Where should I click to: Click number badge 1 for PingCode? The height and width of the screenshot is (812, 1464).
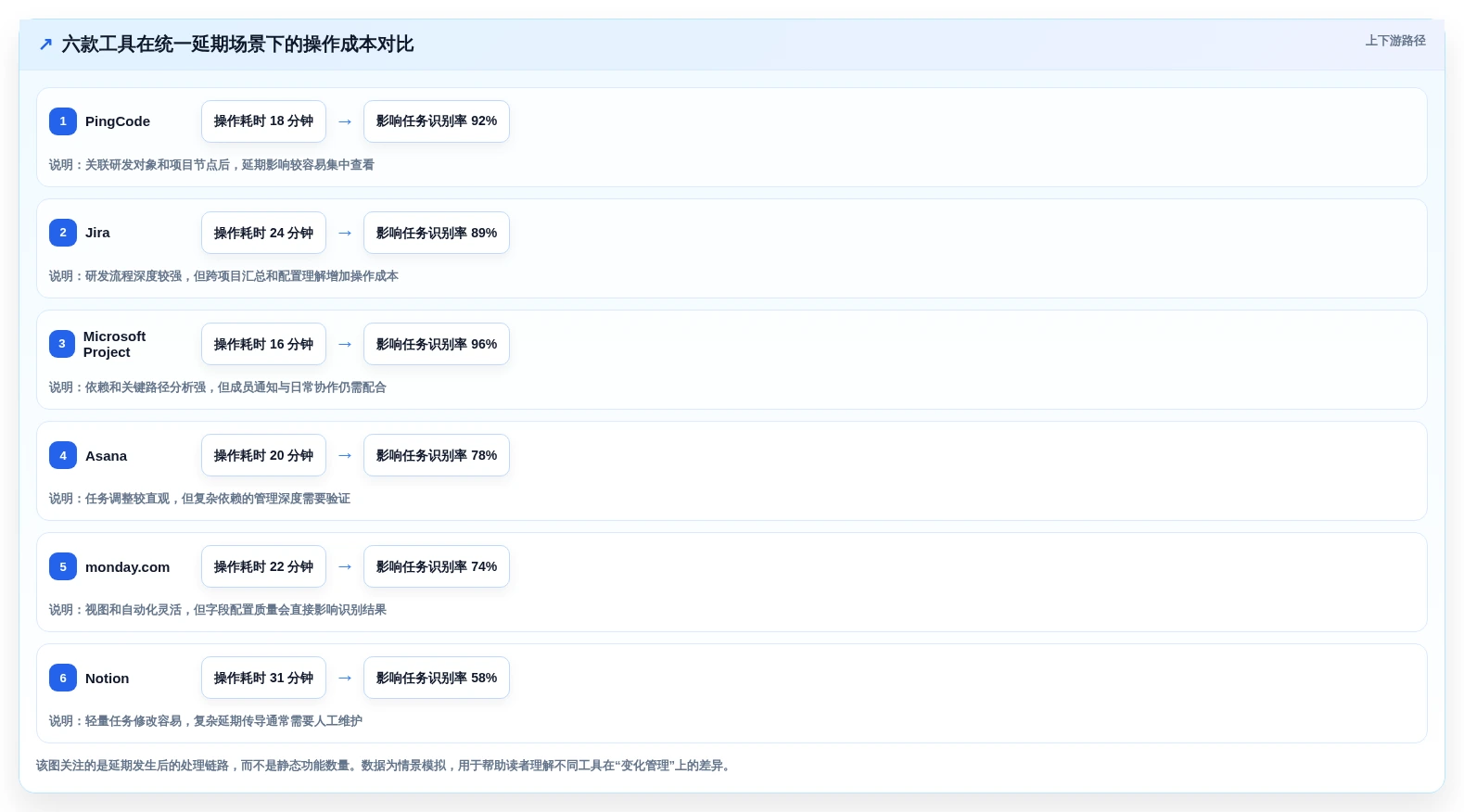63,121
